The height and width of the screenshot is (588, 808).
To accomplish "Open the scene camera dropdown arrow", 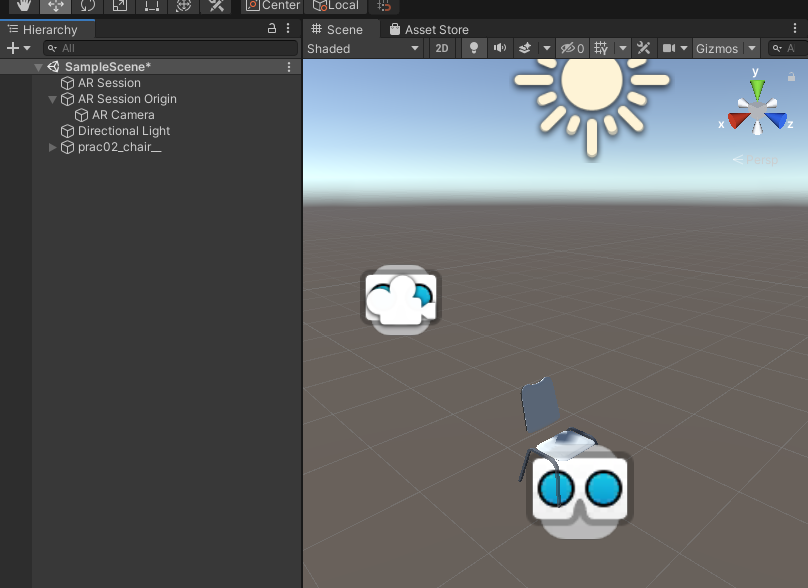I will (x=684, y=48).
